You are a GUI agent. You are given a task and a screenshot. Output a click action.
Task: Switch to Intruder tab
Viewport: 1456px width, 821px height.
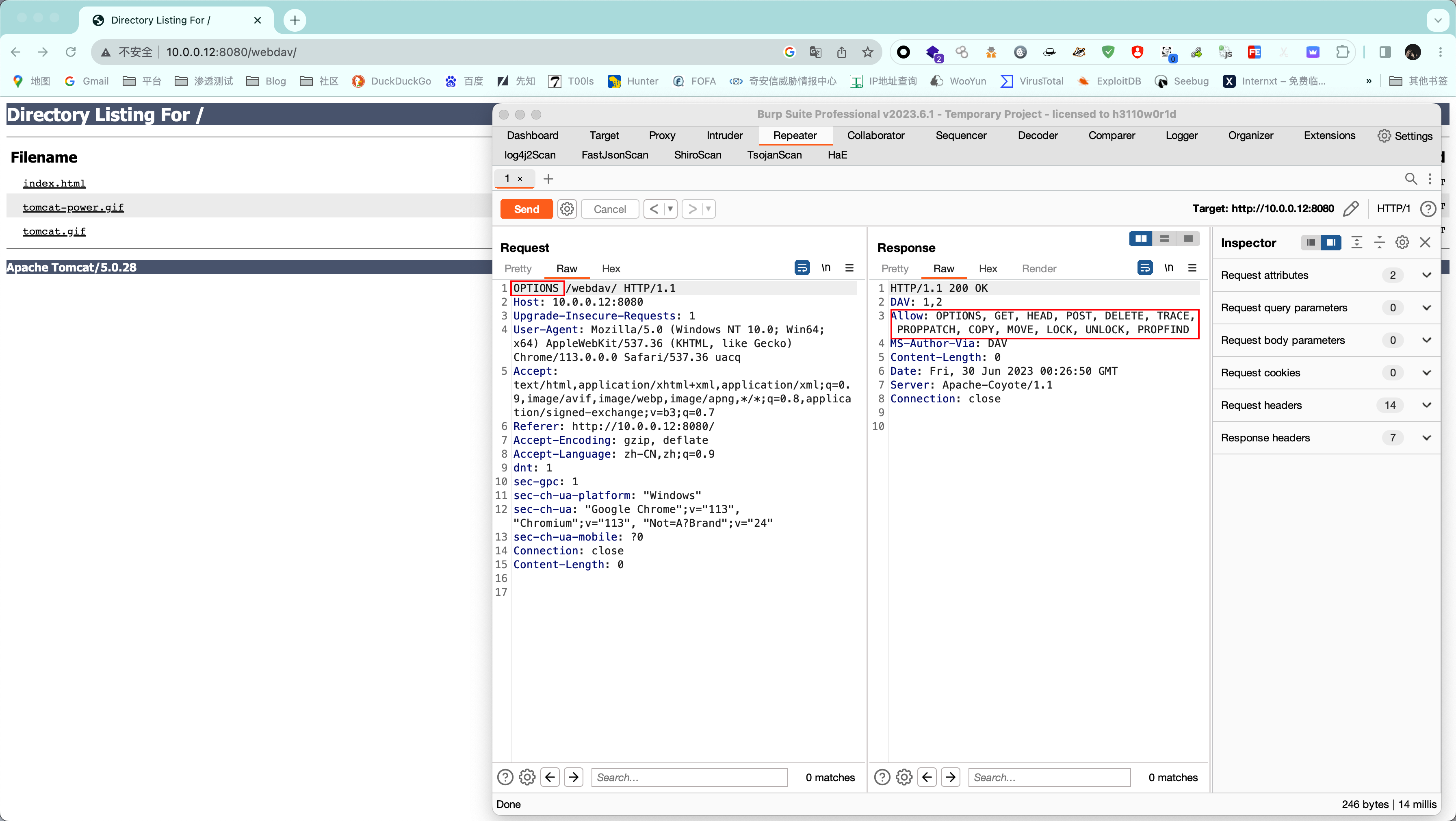724,135
